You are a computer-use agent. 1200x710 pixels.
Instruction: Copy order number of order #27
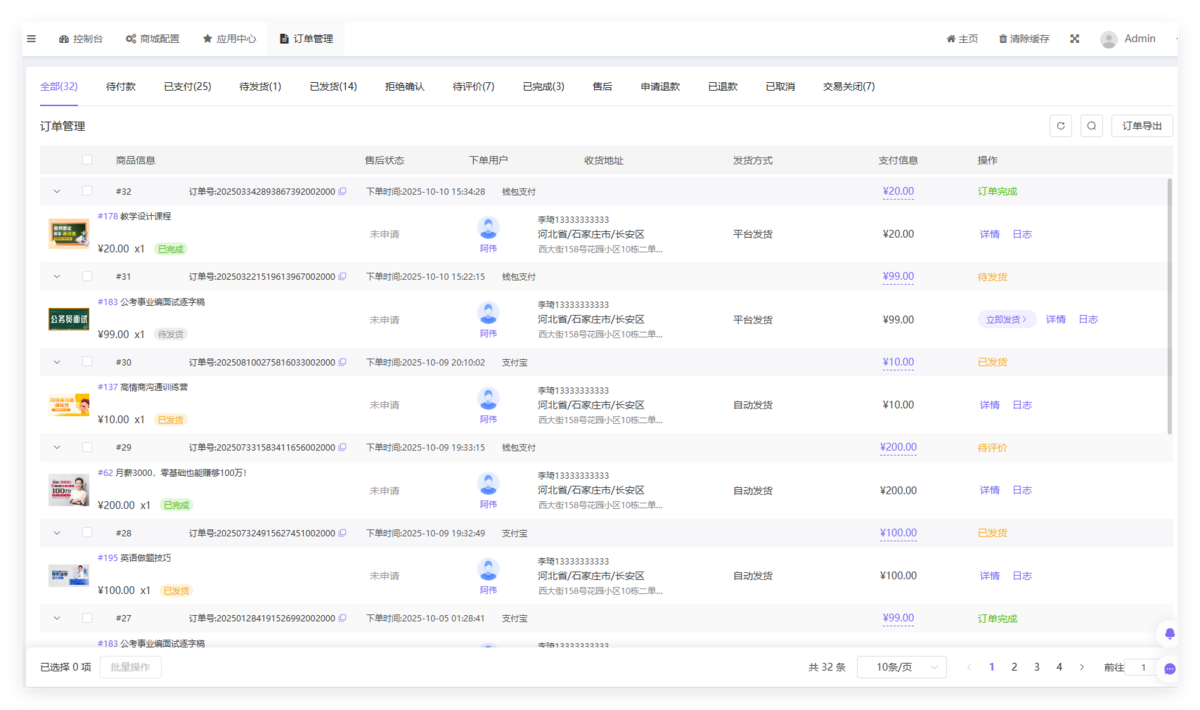342,619
